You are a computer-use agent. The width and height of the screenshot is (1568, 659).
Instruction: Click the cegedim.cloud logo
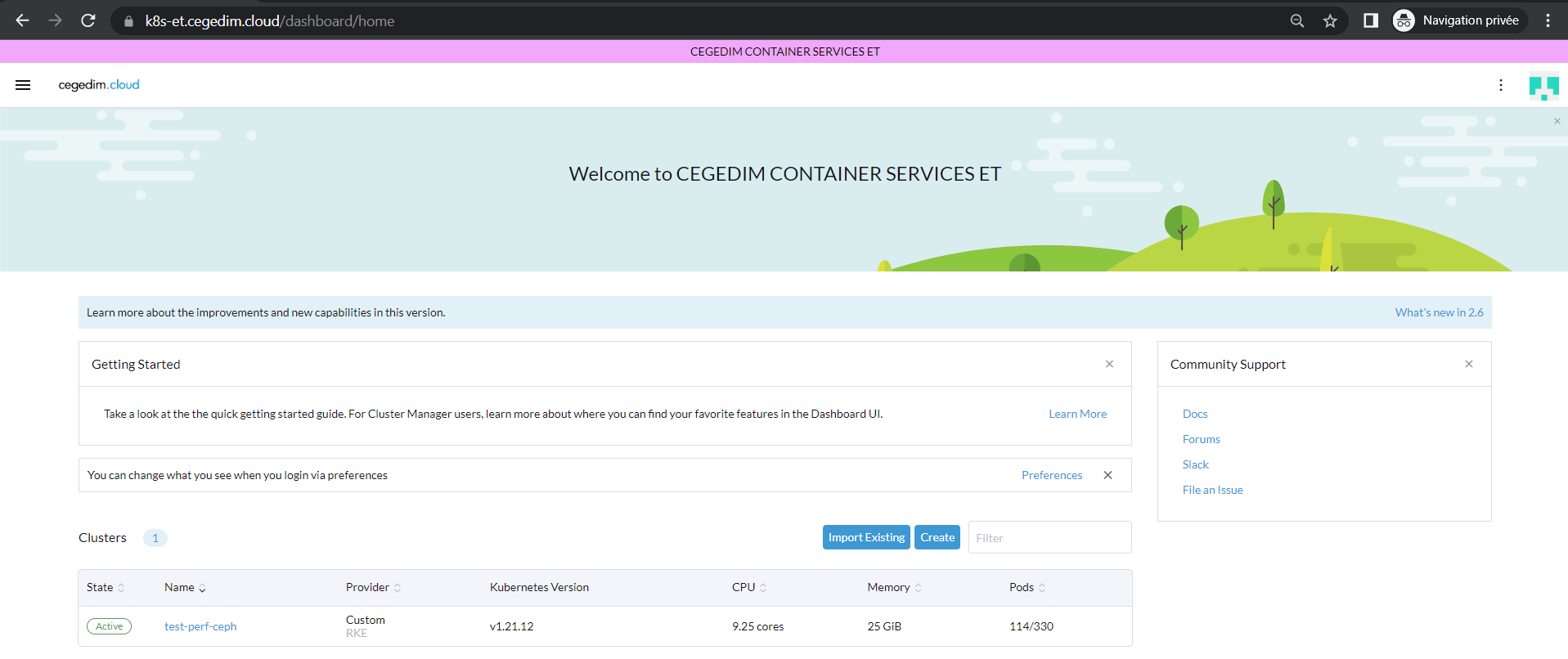pos(99,85)
